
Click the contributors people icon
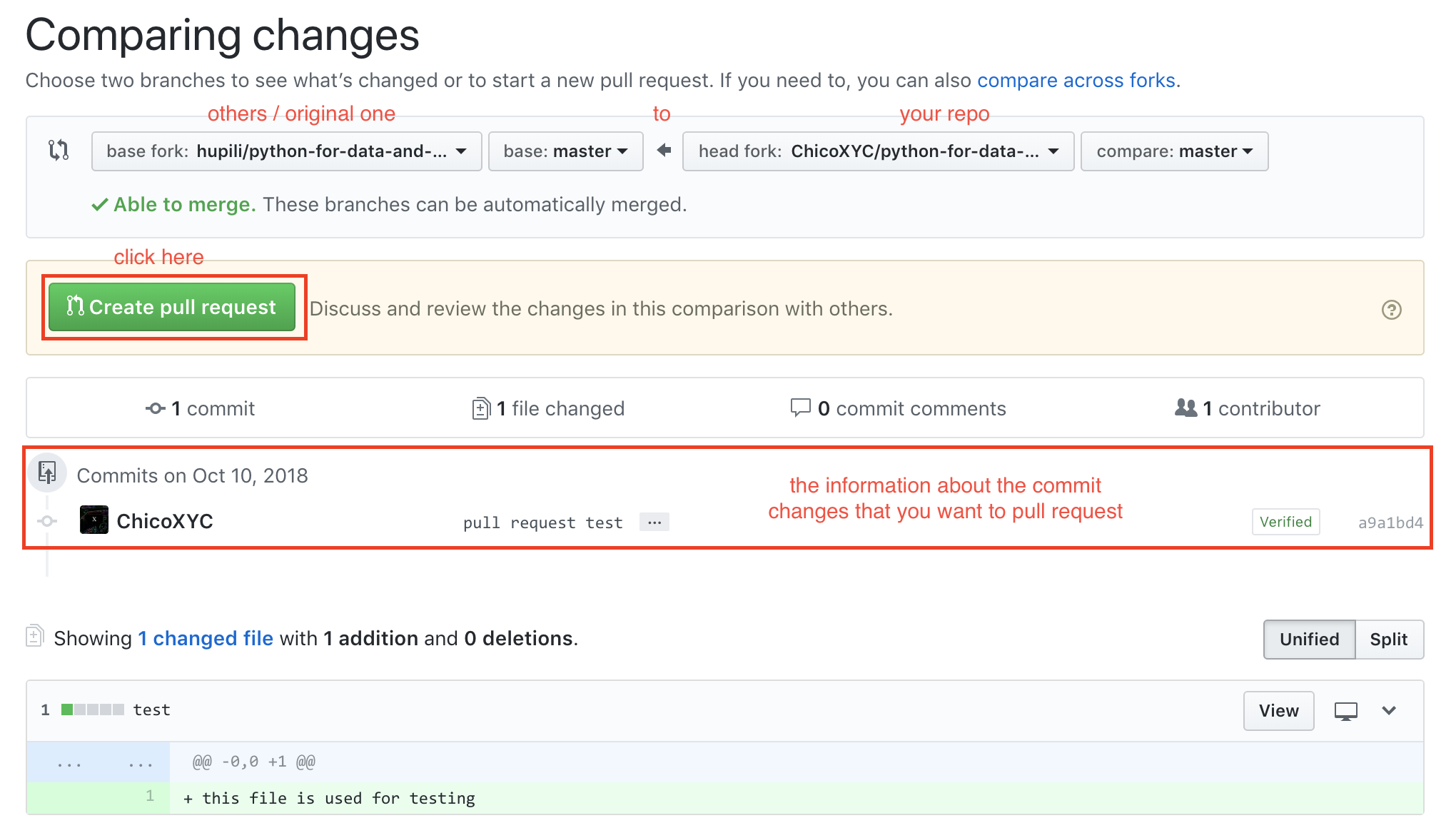coord(1185,408)
